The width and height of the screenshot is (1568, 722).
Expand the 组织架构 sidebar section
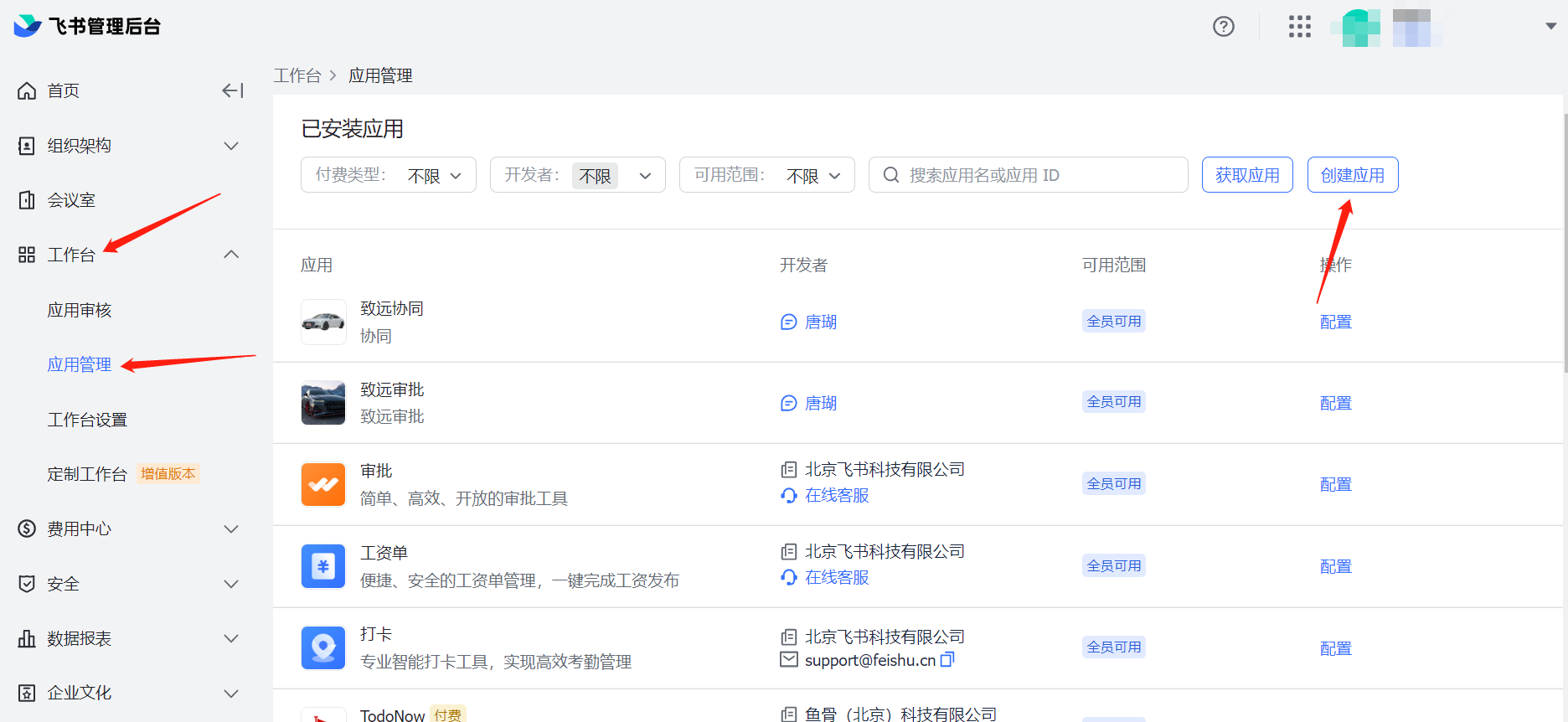128,146
